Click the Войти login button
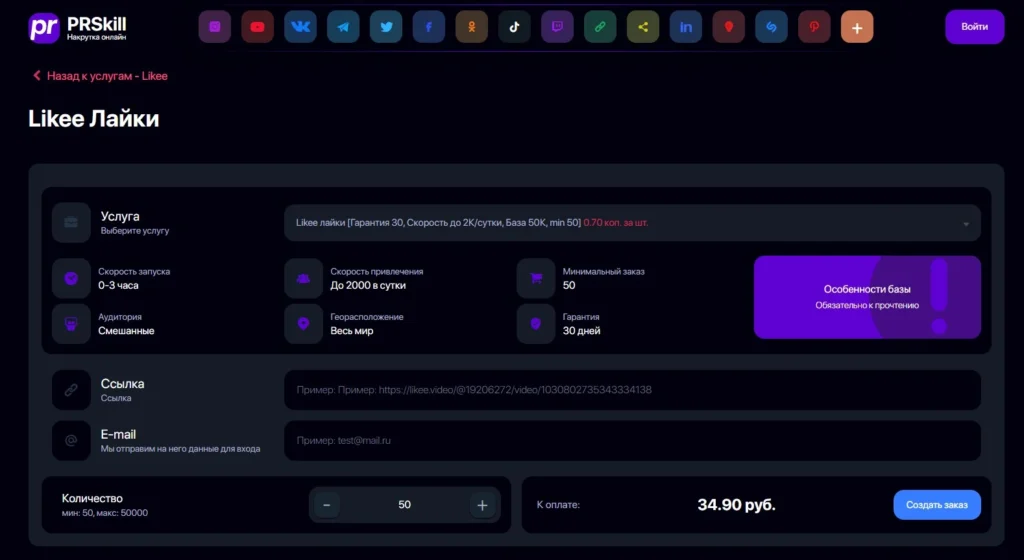This screenshot has height=560, width=1024. pyautogui.click(x=974, y=27)
